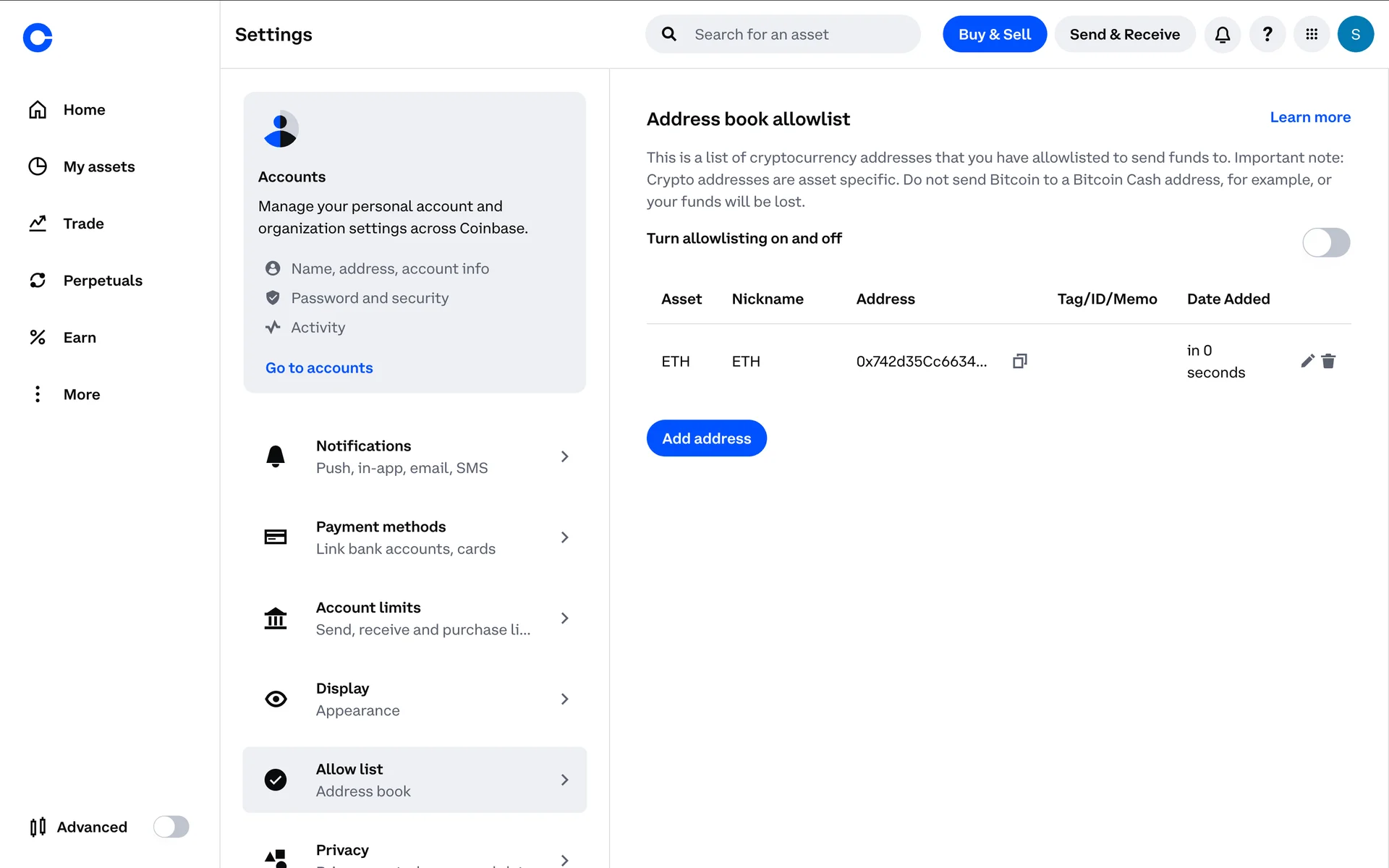Open More menu in sidebar
The width and height of the screenshot is (1389, 868).
pyautogui.click(x=81, y=394)
